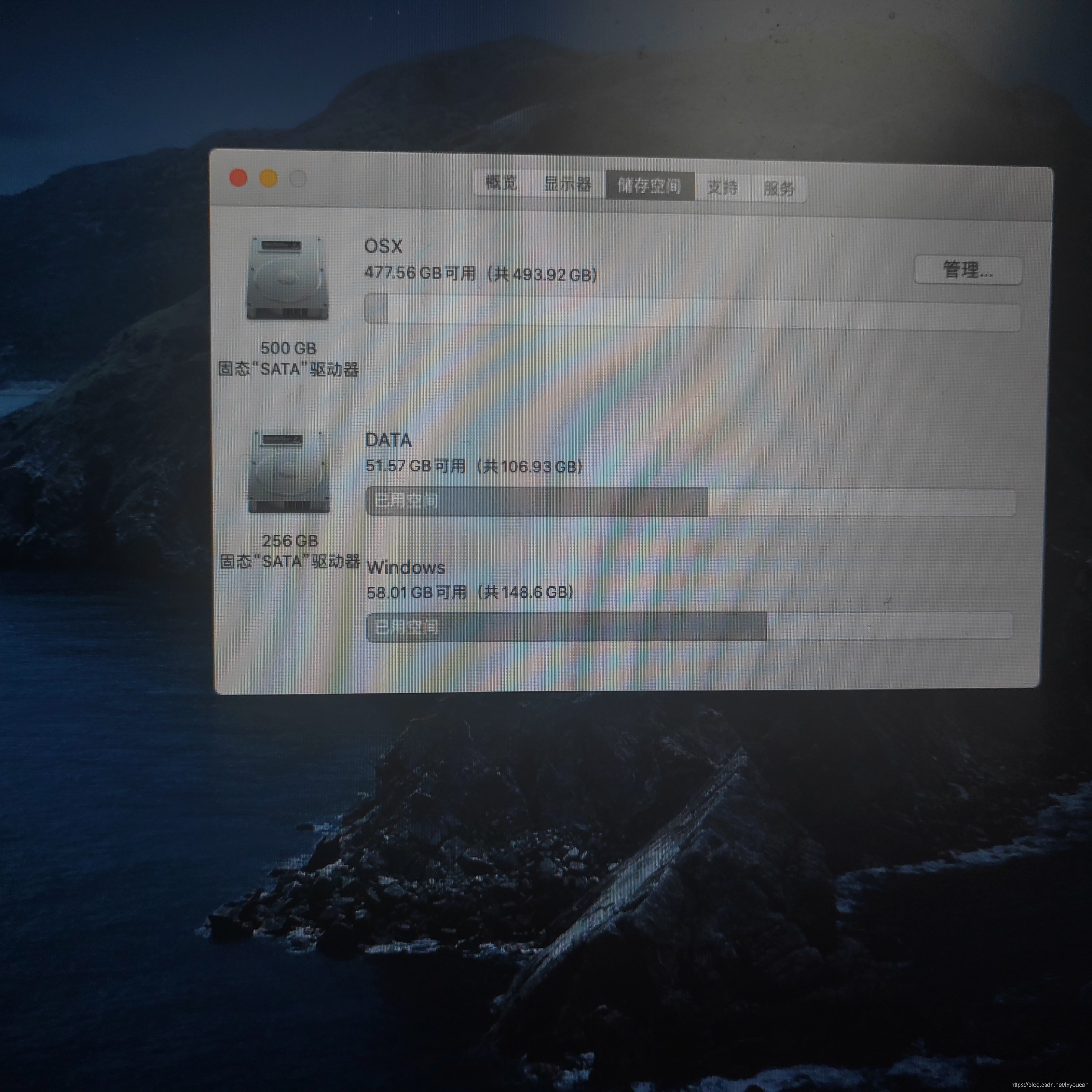Viewport: 1092px width, 1092px height.
Task: Click the 500 GB capacity label
Action: (x=288, y=348)
